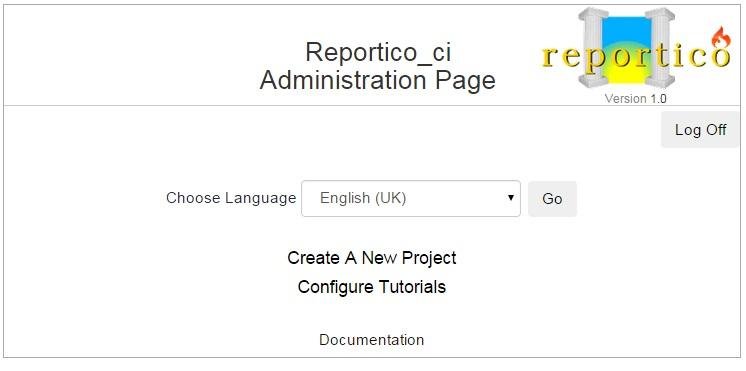Click the Log Off button
The width and height of the screenshot is (746, 371).
click(700, 130)
